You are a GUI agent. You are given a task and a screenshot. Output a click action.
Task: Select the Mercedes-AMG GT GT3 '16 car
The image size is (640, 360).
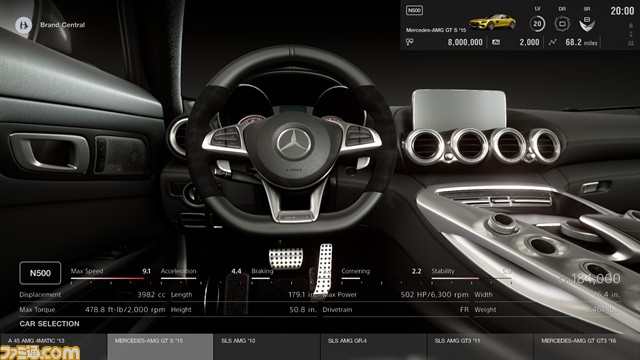coord(587,347)
